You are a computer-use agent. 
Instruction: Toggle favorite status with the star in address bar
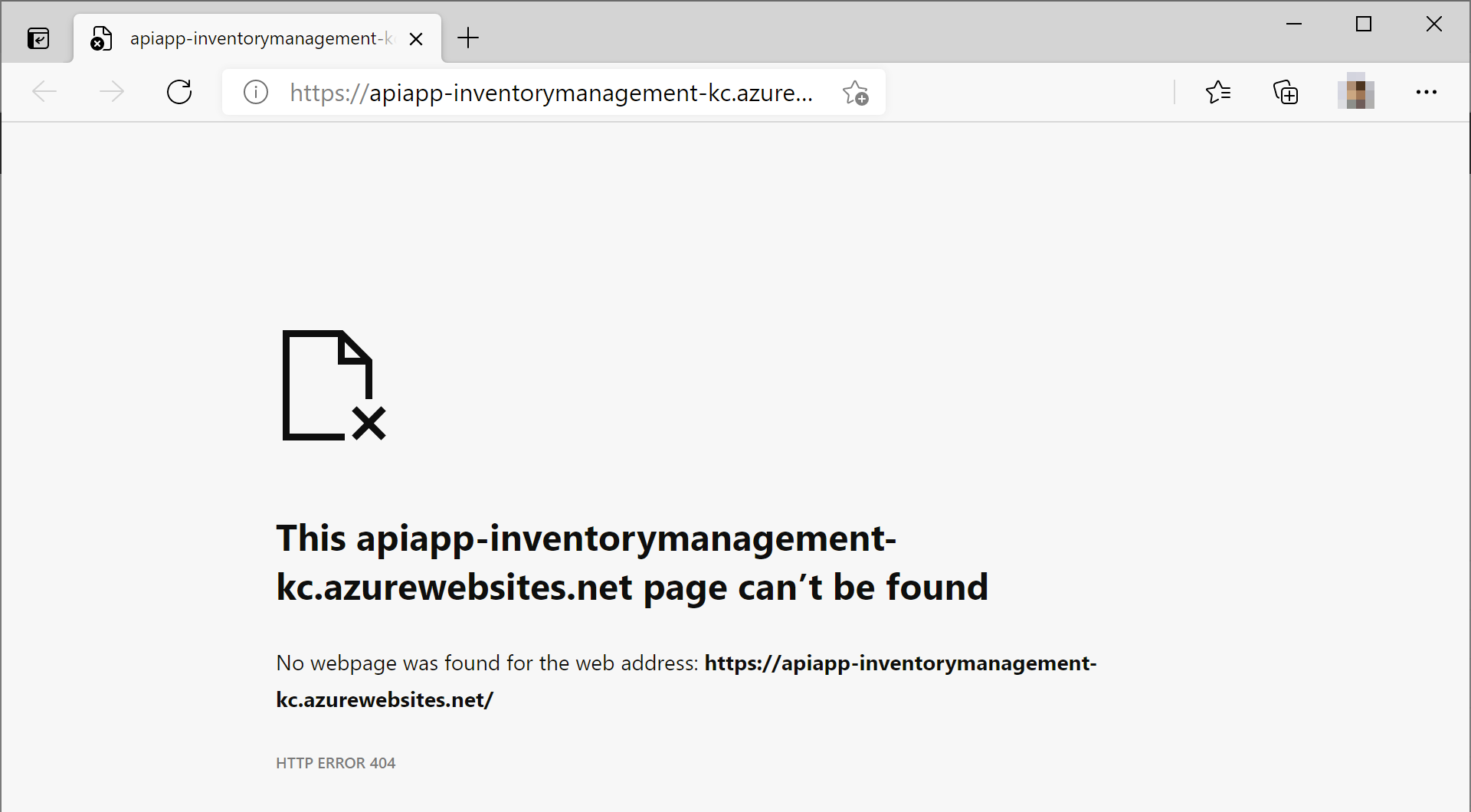click(x=855, y=92)
